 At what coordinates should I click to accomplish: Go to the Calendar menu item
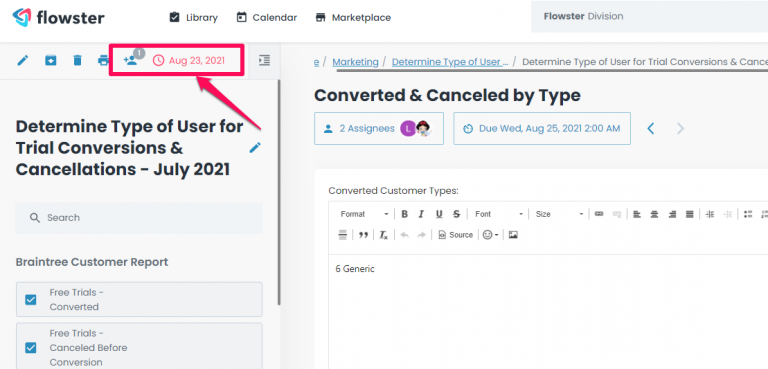pos(266,18)
